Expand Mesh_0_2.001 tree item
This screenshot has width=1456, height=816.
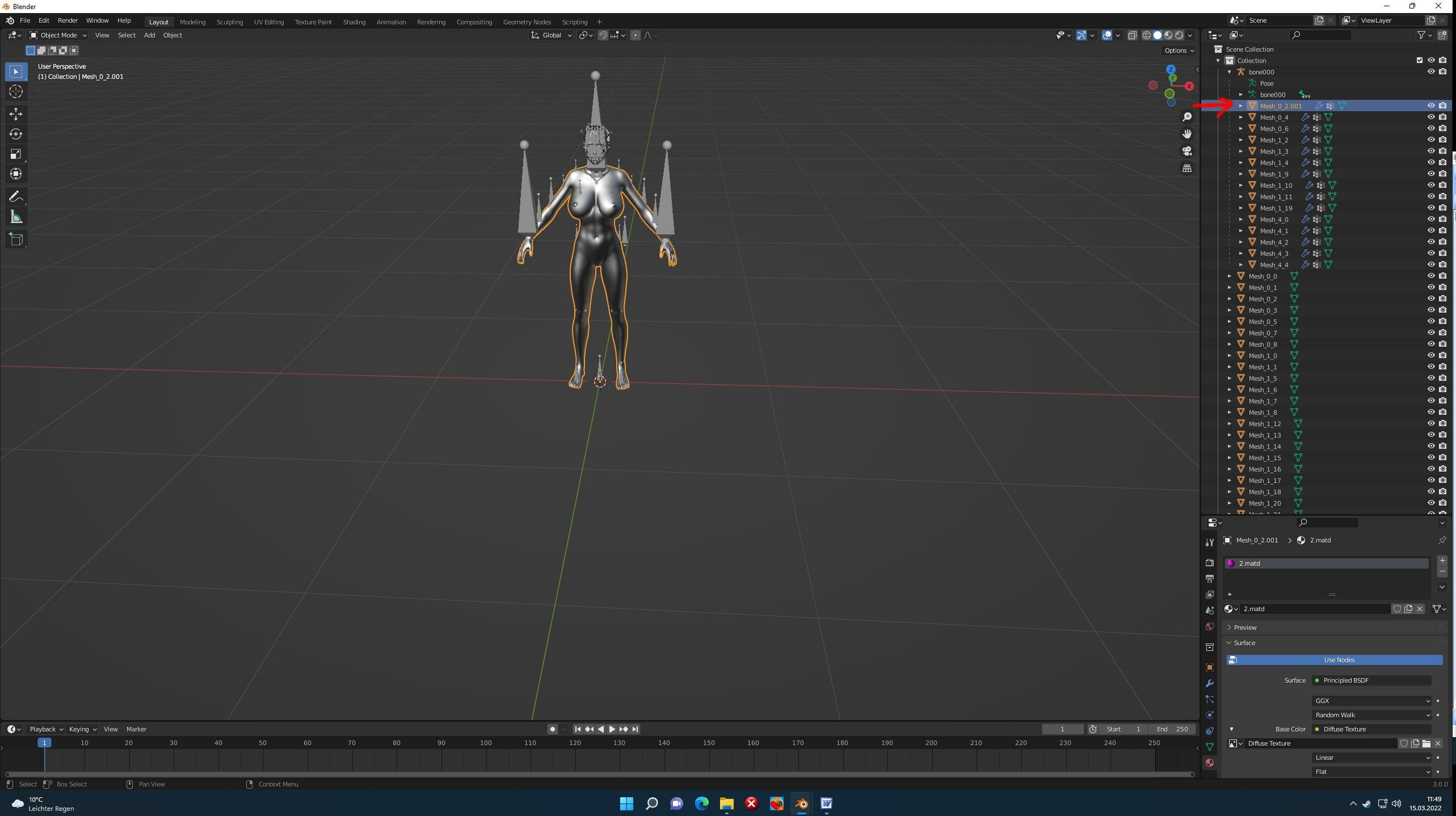coord(1241,106)
